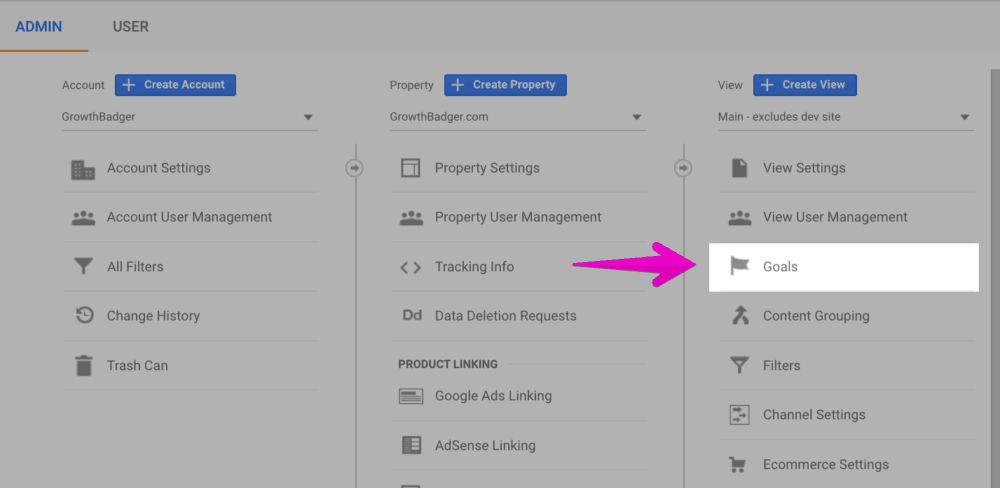Click the Channel Settings icon
The height and width of the screenshot is (488, 1000).
point(739,415)
